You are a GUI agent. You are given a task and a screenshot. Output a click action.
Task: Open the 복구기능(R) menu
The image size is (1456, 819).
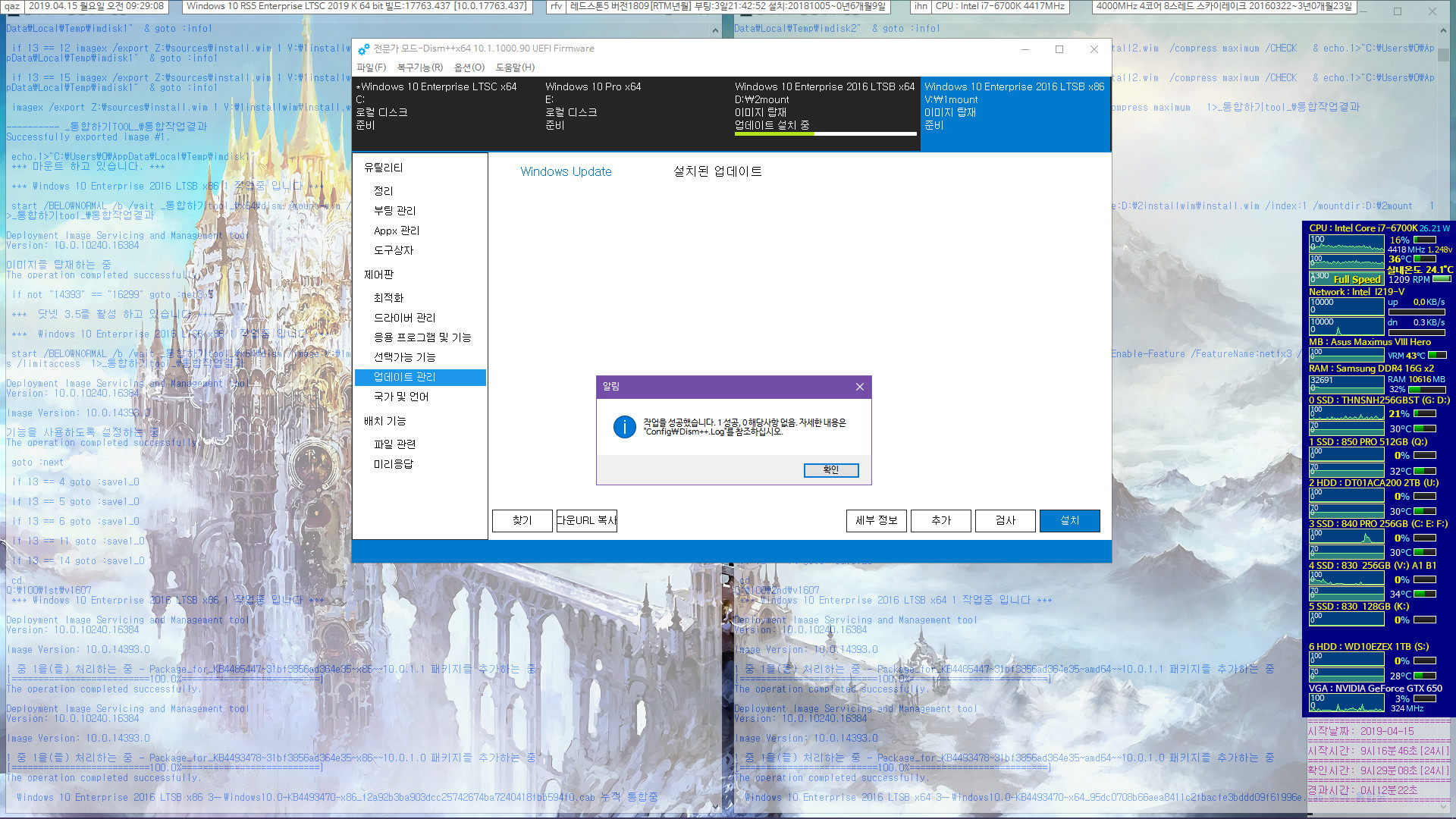pos(420,67)
